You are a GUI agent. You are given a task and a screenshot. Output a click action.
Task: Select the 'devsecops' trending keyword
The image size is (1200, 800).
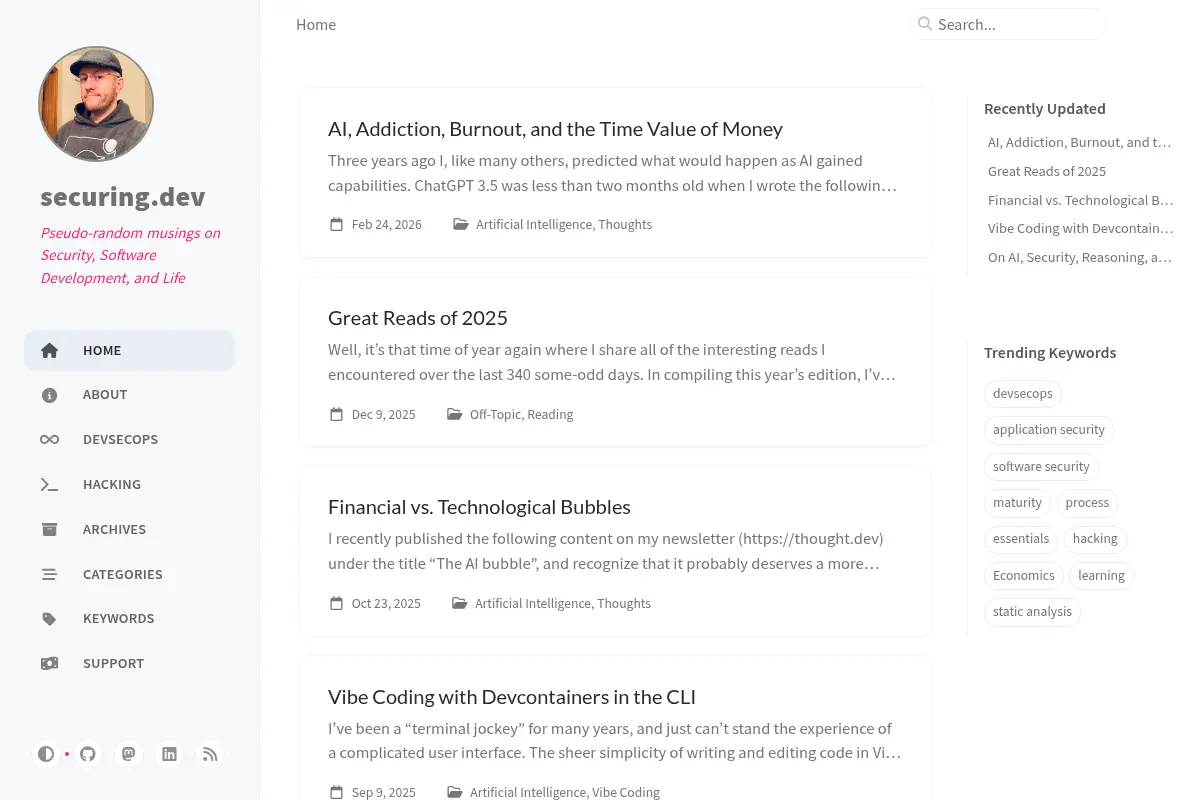click(x=1023, y=393)
